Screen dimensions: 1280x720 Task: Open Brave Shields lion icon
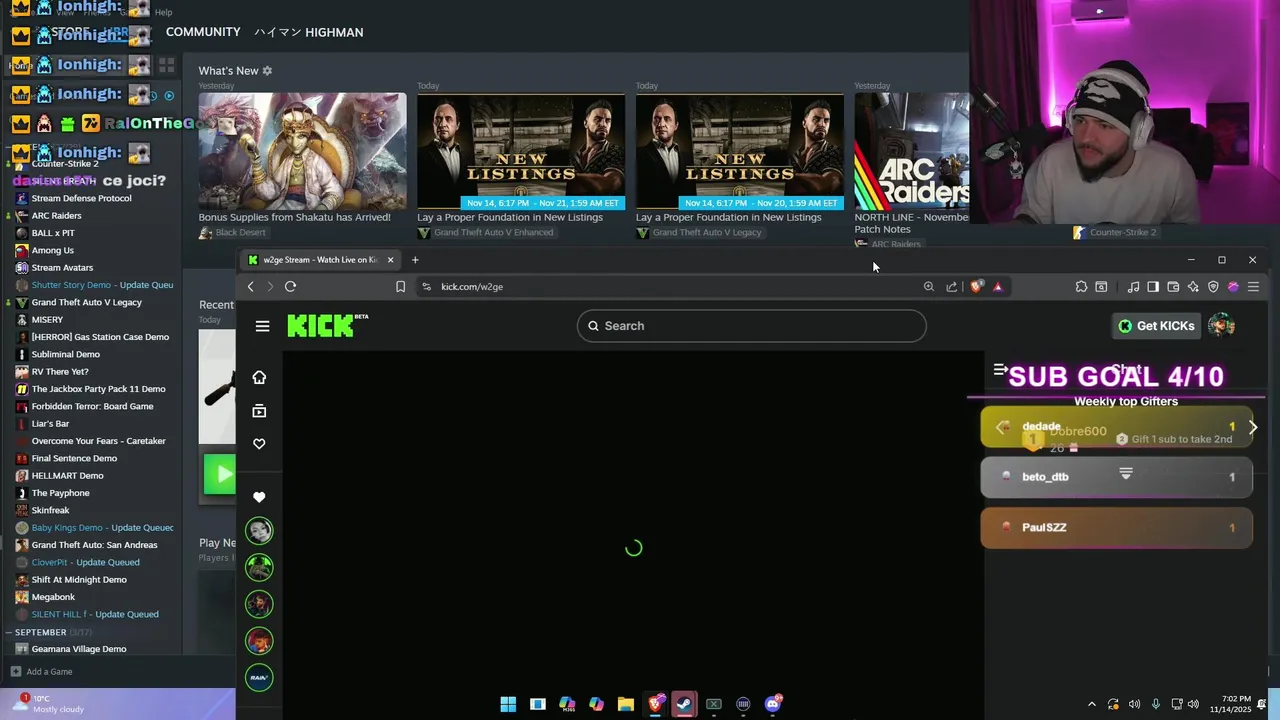pos(977,287)
